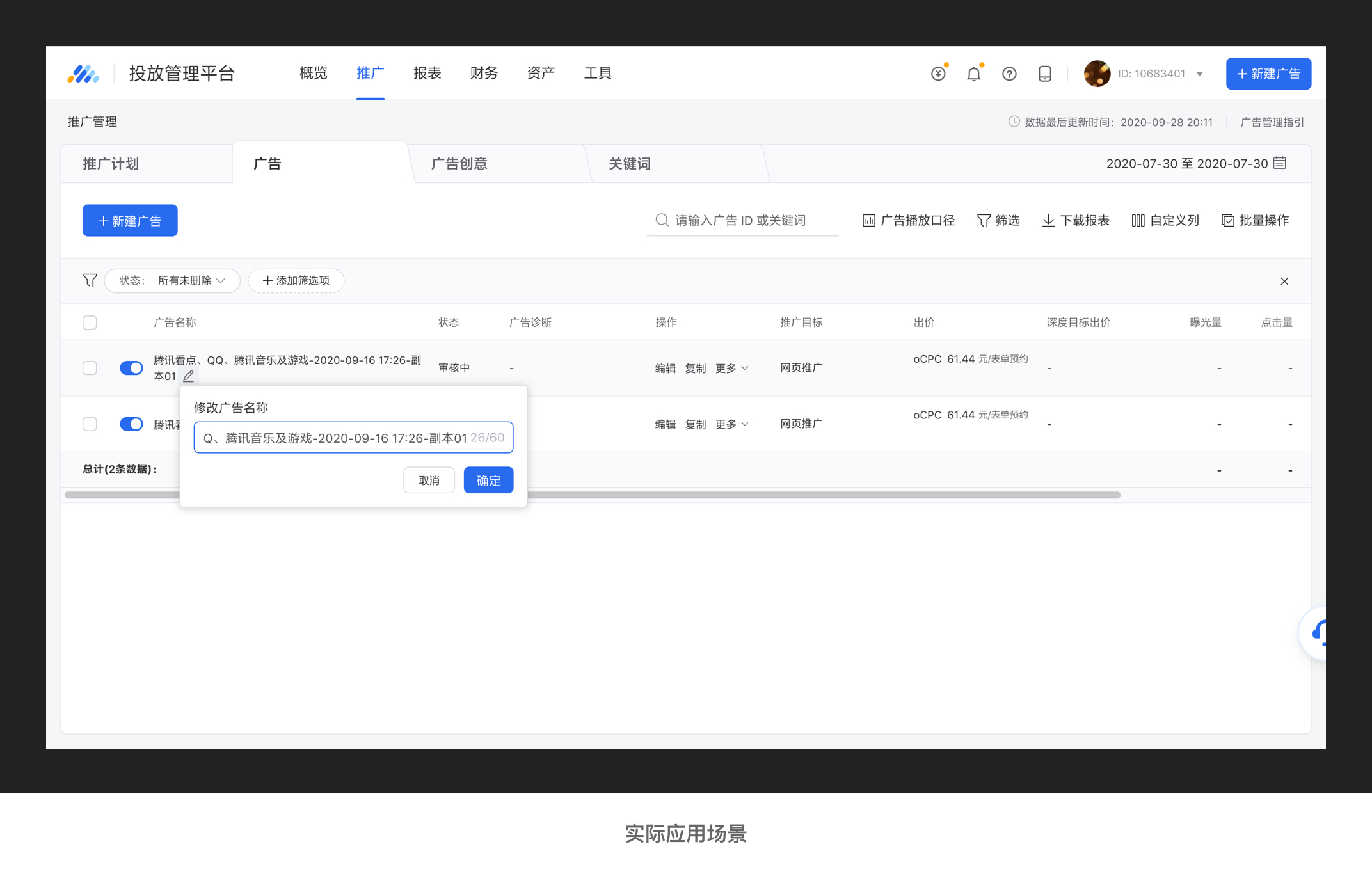
Task: Check the select-all header checkbox
Action: pos(90,322)
